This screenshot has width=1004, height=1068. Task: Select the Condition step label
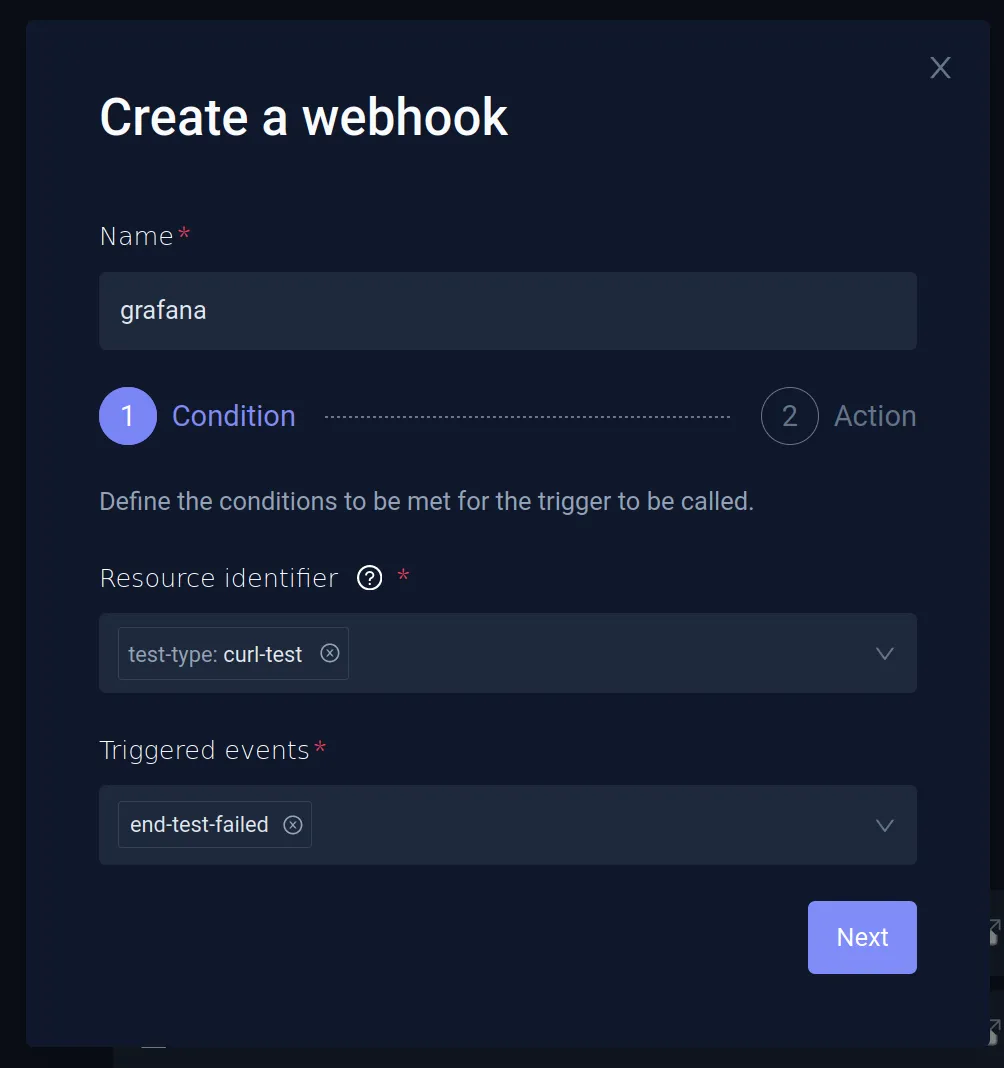pyautogui.click(x=233, y=416)
